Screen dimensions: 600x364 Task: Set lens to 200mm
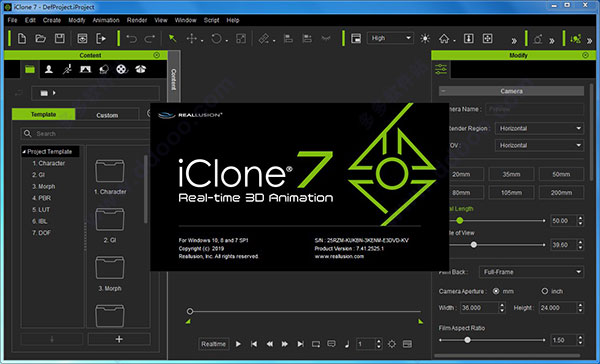coord(561,193)
